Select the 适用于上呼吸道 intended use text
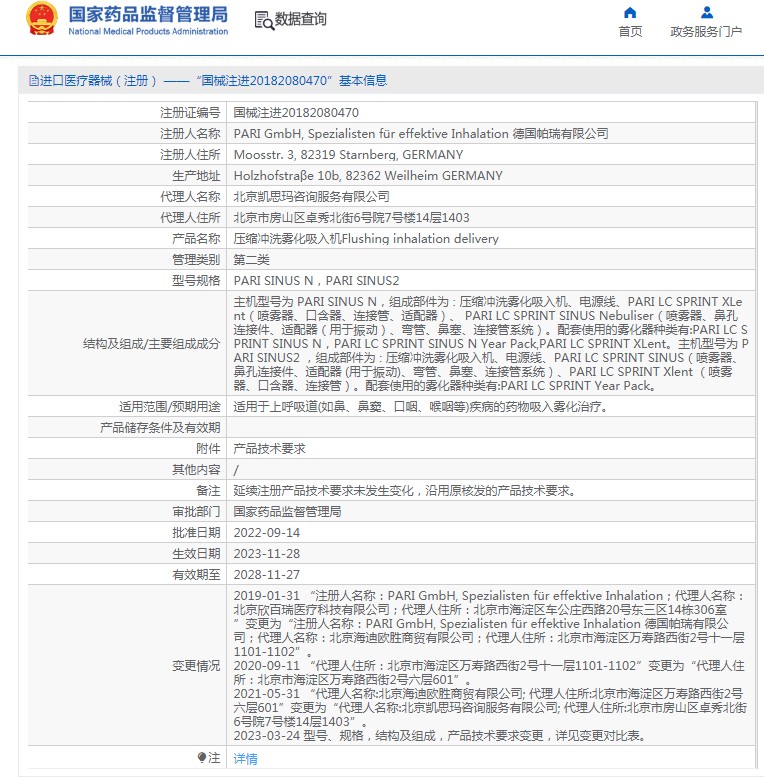Screen dimensions: 764x777 [421, 407]
